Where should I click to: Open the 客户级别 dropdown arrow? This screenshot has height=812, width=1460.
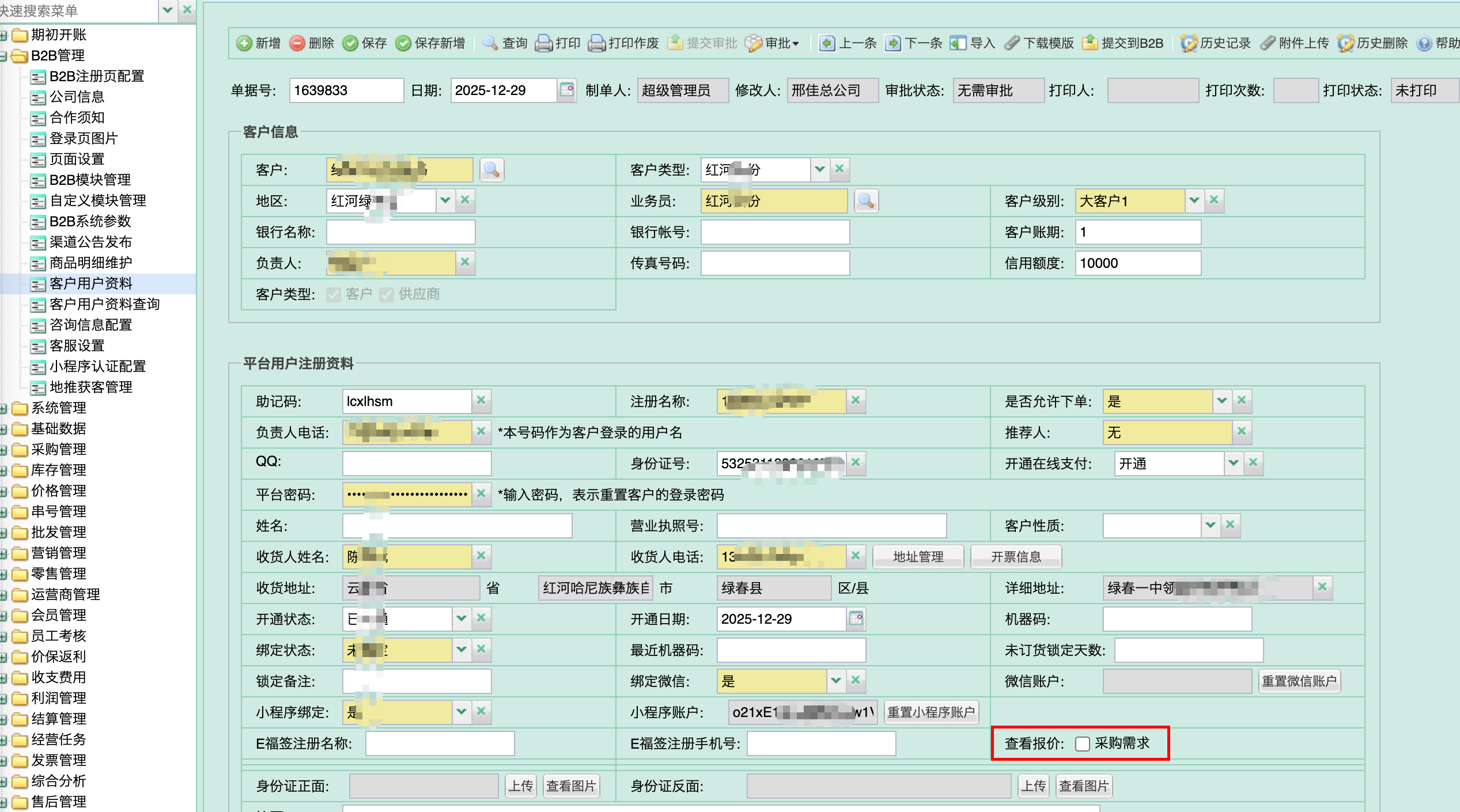tap(1194, 200)
